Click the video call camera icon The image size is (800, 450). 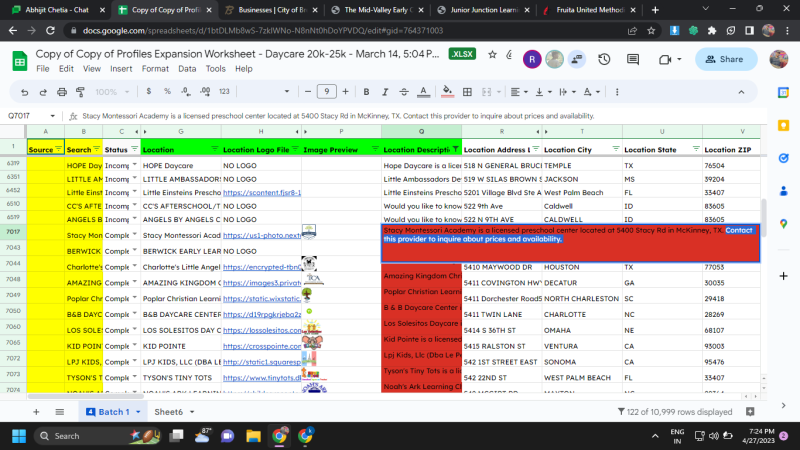pos(665,59)
